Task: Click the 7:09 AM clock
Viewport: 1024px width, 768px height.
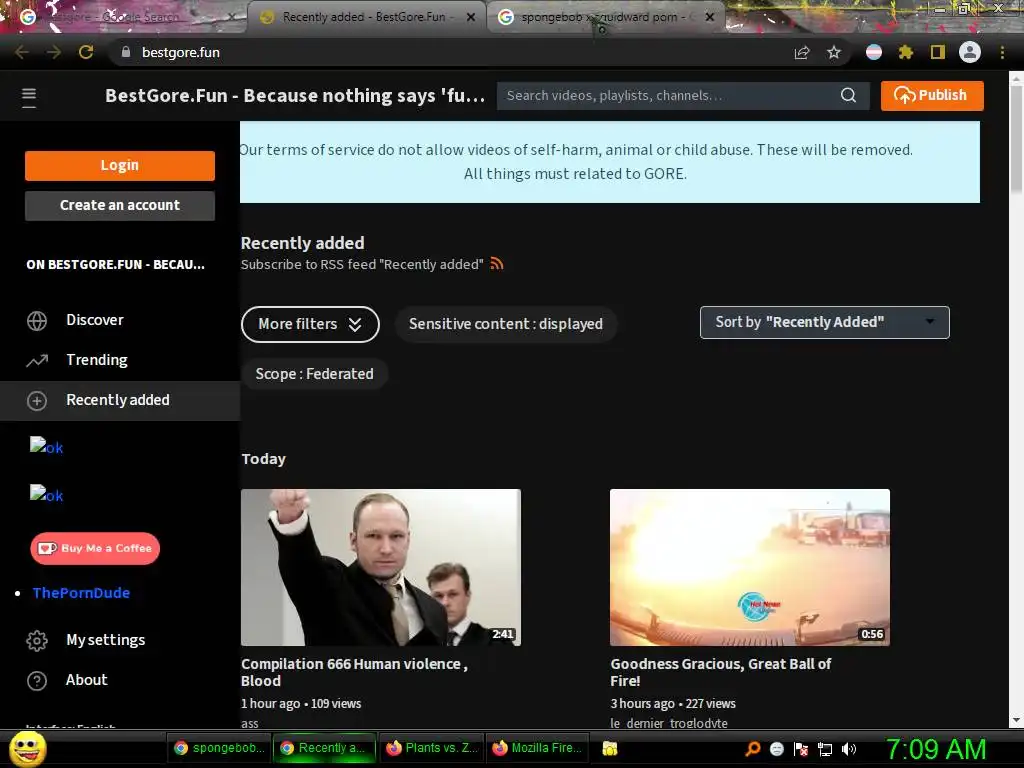Action: tap(935, 749)
